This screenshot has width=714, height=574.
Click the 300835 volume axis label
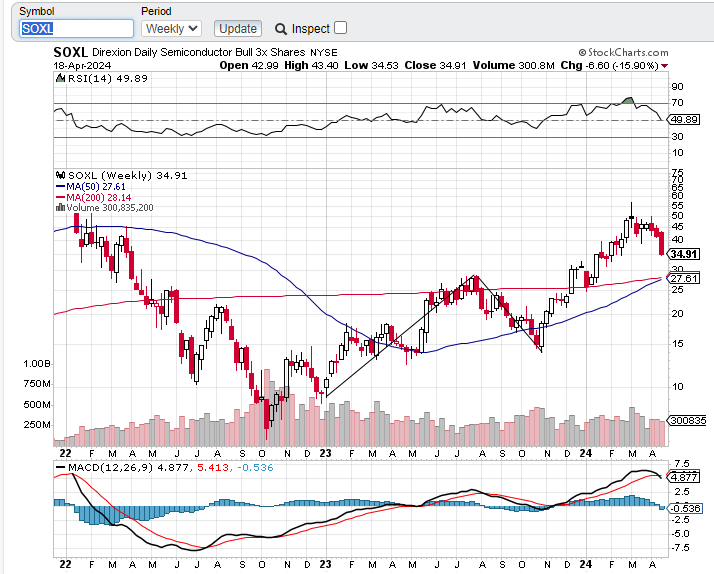(687, 421)
